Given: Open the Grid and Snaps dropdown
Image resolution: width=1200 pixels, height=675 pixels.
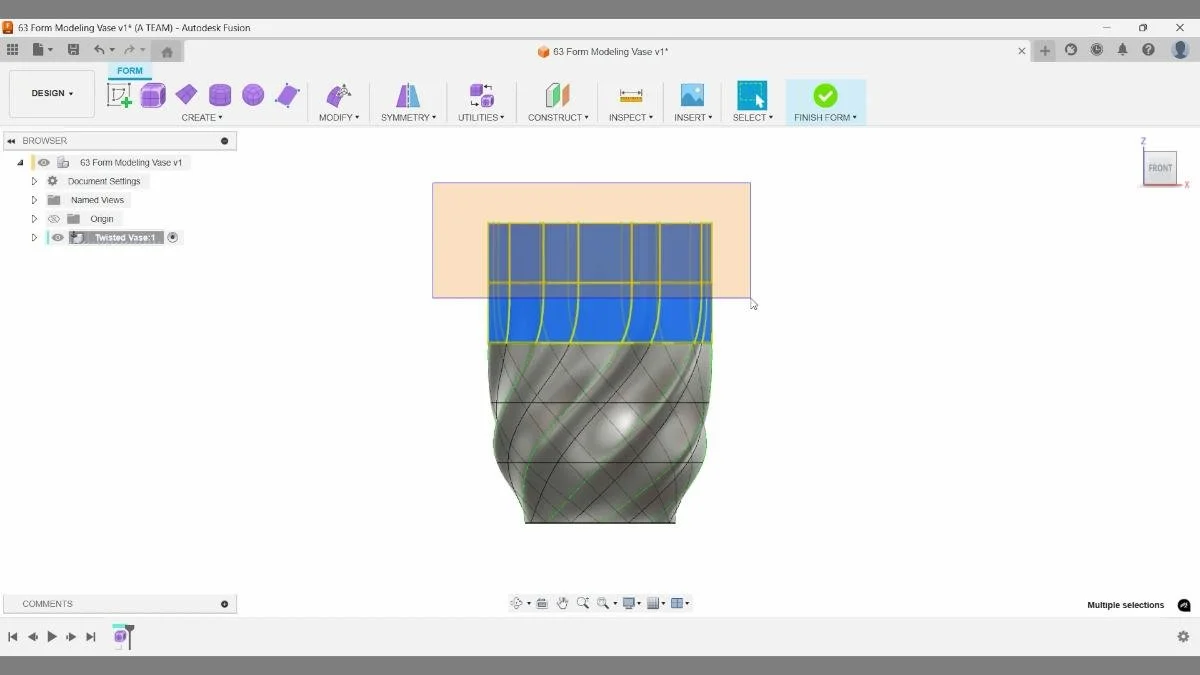Looking at the screenshot, I should coord(655,603).
